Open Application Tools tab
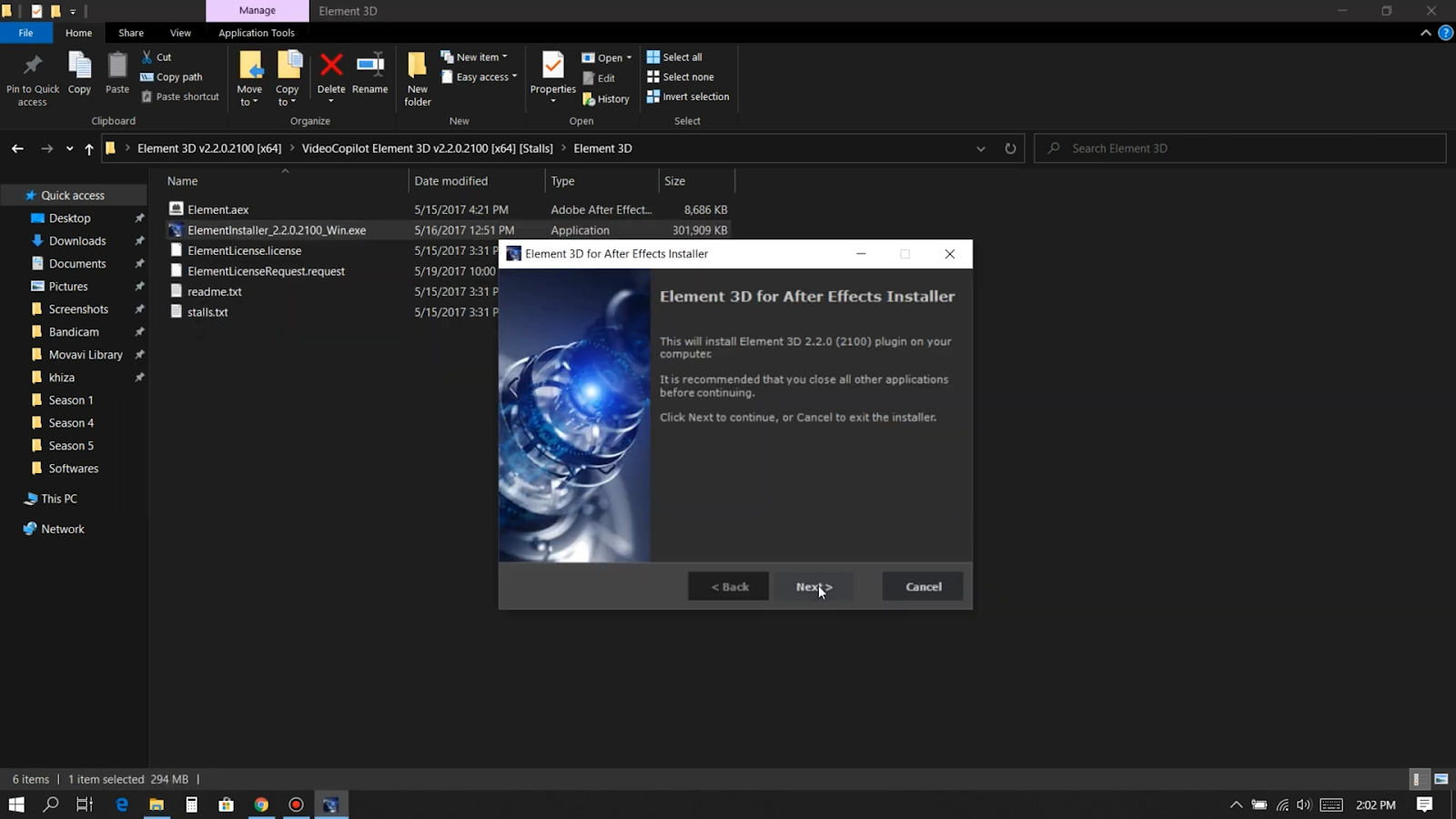The image size is (1456, 819). click(x=257, y=33)
